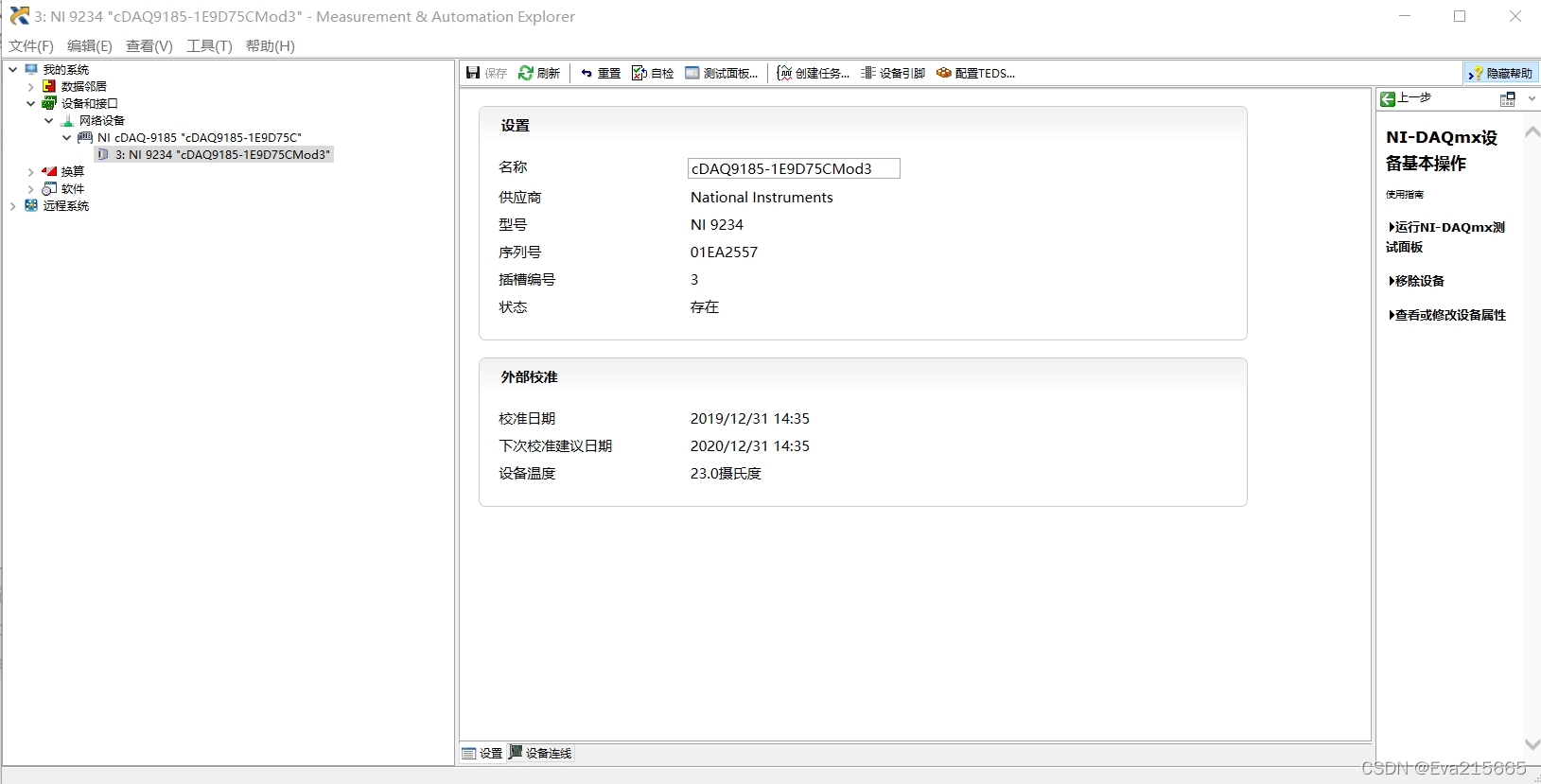The width and height of the screenshot is (1541, 784).
Task: Expand the 数据邻居 tree node
Action: [31, 86]
